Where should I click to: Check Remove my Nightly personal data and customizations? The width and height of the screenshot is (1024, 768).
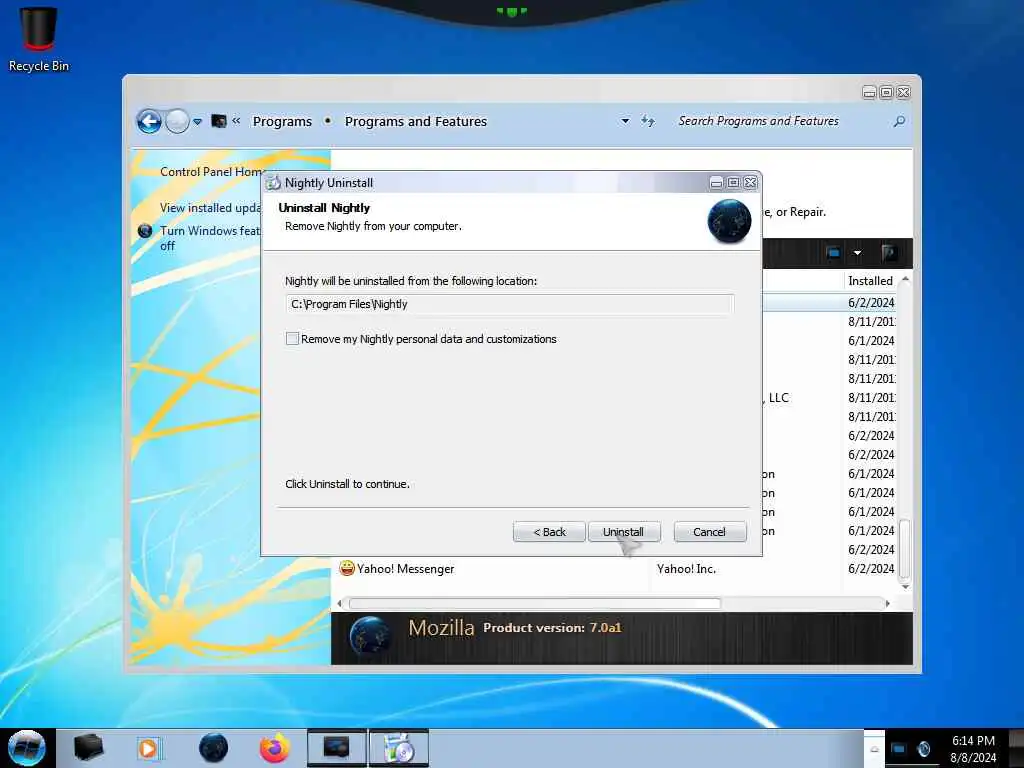(x=293, y=339)
